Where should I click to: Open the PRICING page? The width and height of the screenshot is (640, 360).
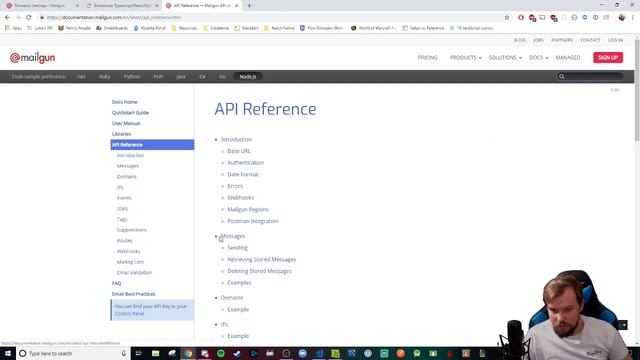[x=427, y=58]
